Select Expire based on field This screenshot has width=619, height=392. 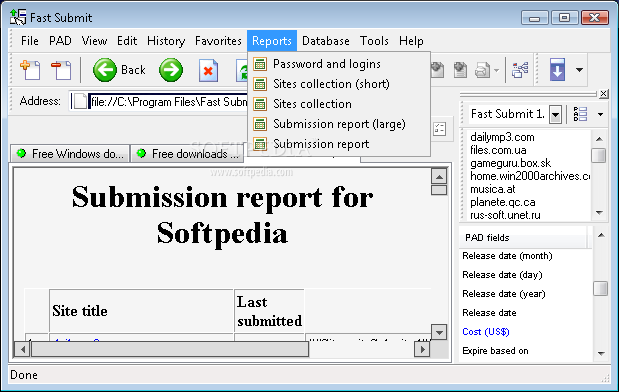point(495,351)
